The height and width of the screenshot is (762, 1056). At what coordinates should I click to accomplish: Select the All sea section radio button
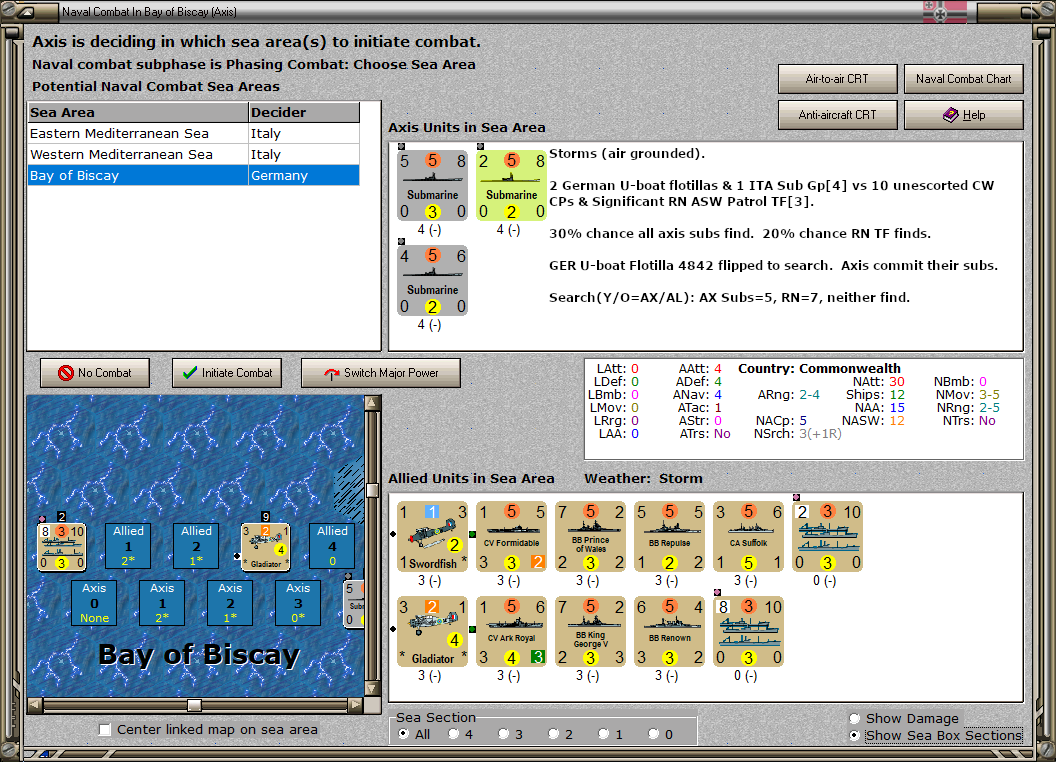[403, 734]
